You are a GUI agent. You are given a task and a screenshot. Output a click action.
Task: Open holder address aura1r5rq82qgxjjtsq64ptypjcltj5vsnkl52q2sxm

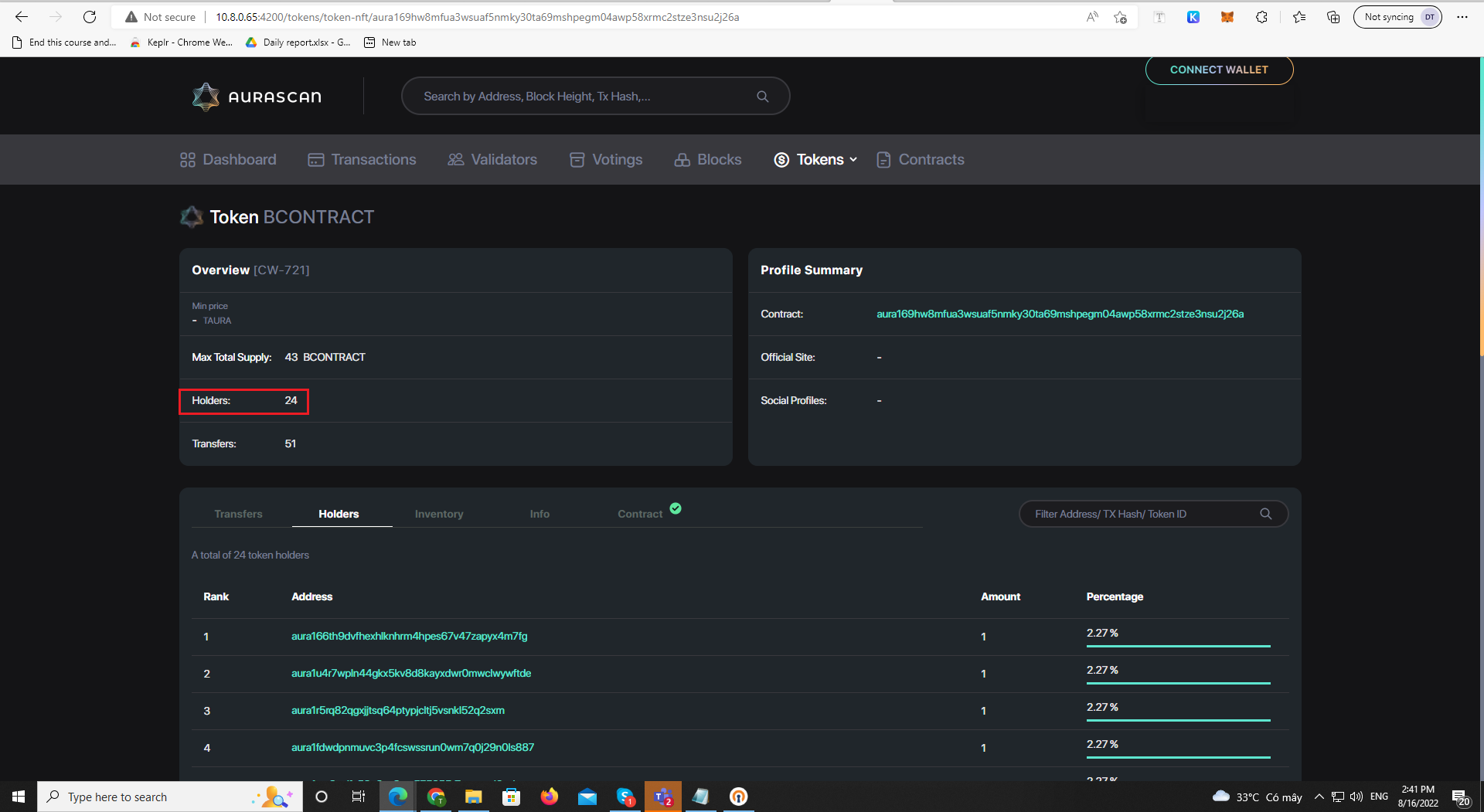pyautogui.click(x=398, y=710)
